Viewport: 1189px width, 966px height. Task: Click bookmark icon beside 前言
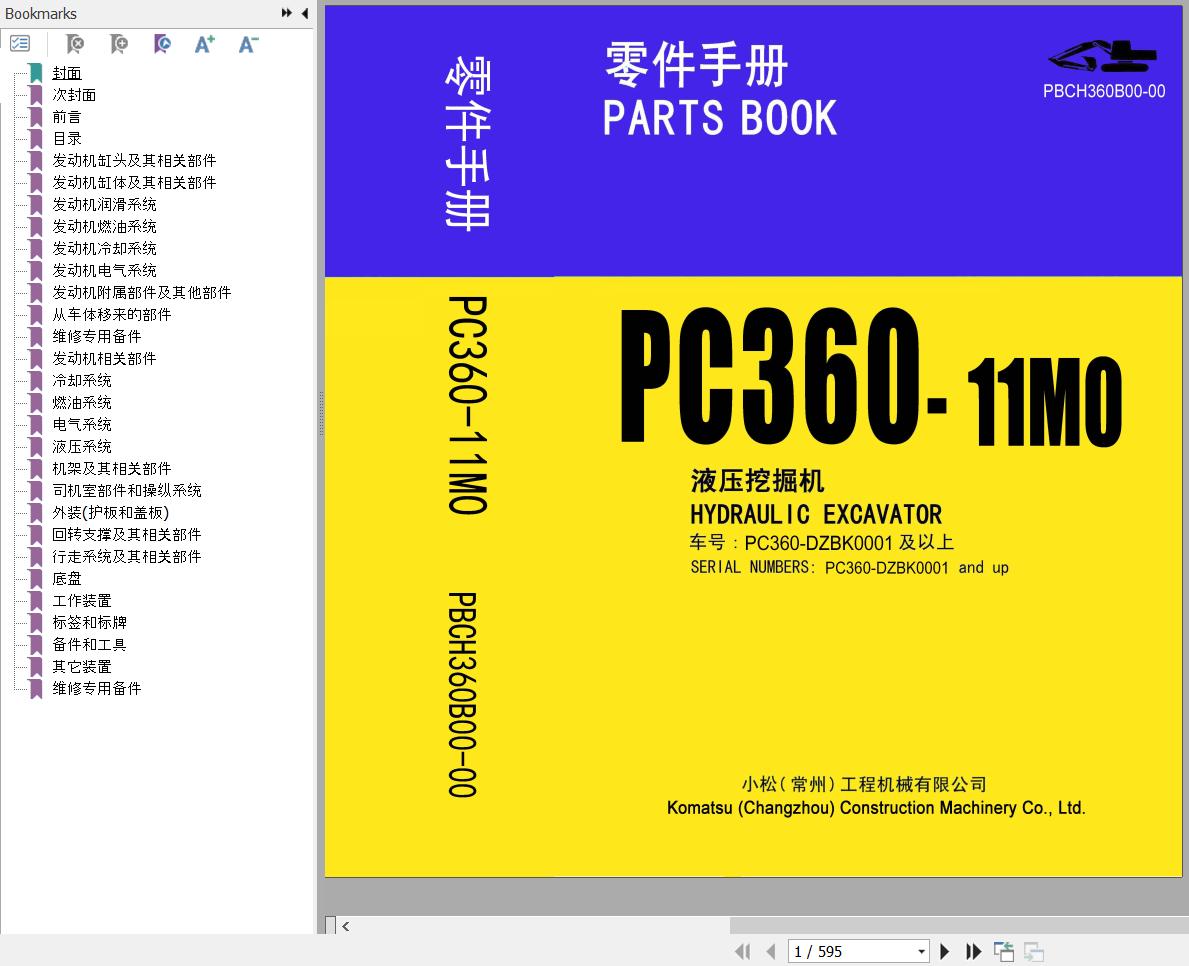36,118
